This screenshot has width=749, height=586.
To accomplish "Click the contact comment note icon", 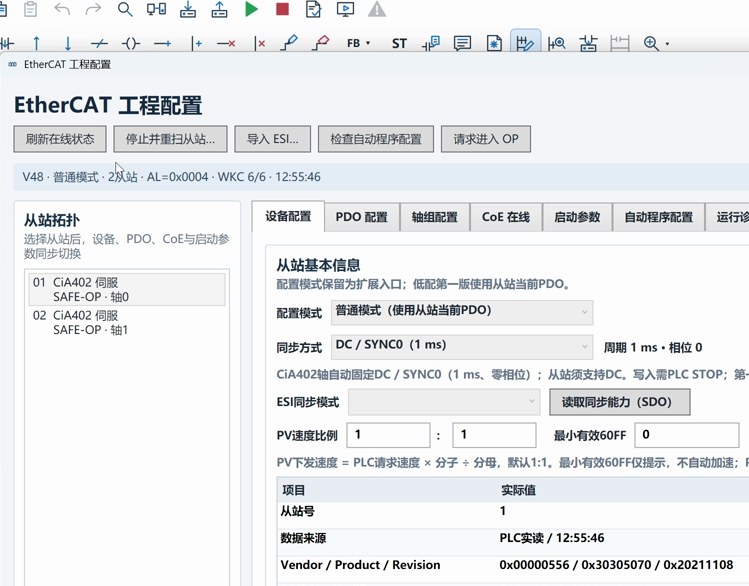I will point(431,43).
